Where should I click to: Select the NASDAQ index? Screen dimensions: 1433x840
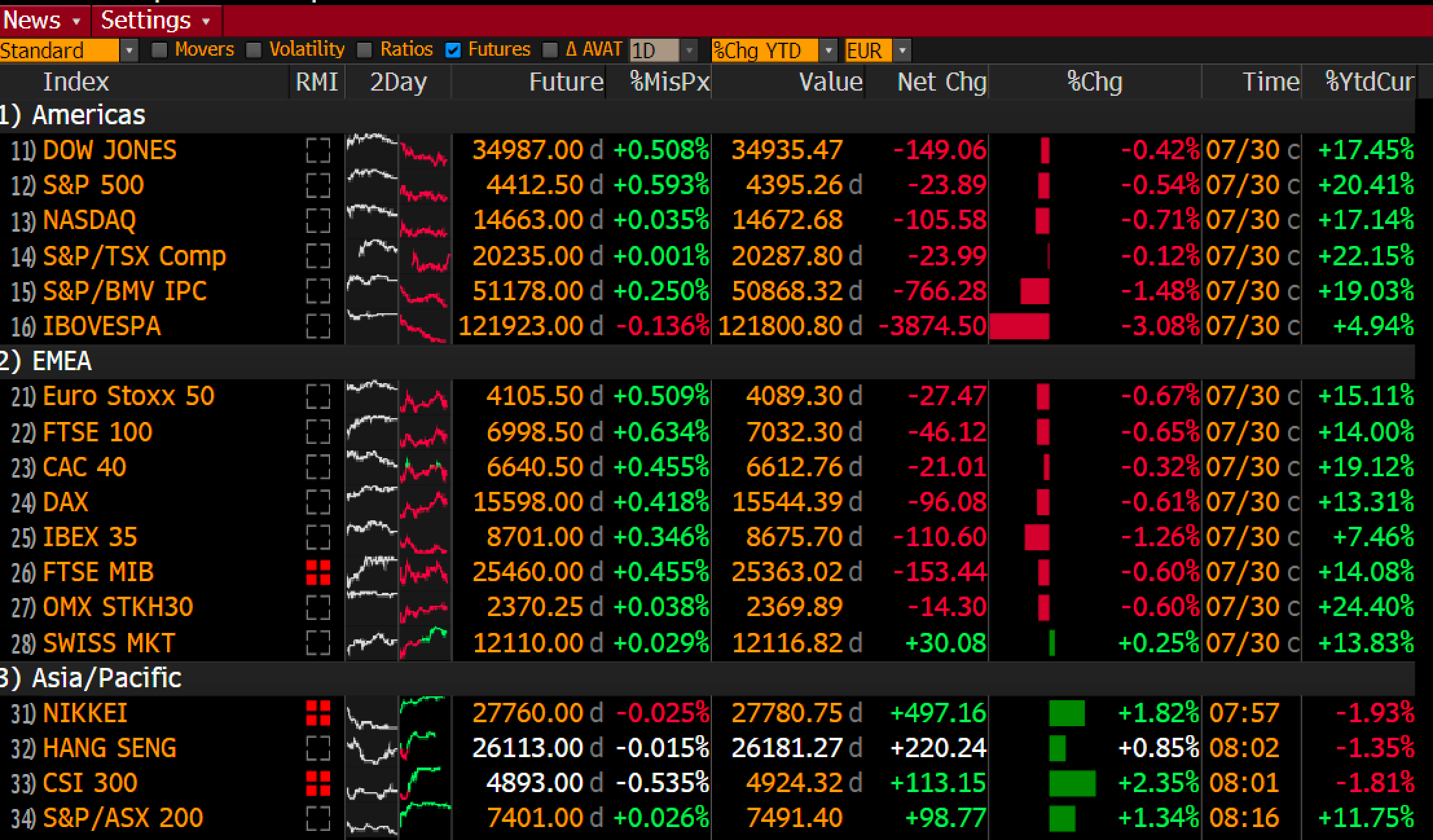pyautogui.click(x=89, y=220)
